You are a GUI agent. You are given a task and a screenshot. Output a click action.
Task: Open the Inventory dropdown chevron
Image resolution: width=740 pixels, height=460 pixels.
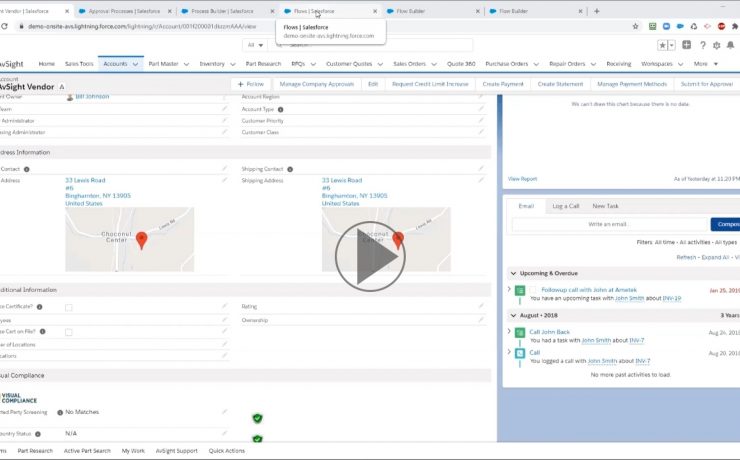pos(233,64)
